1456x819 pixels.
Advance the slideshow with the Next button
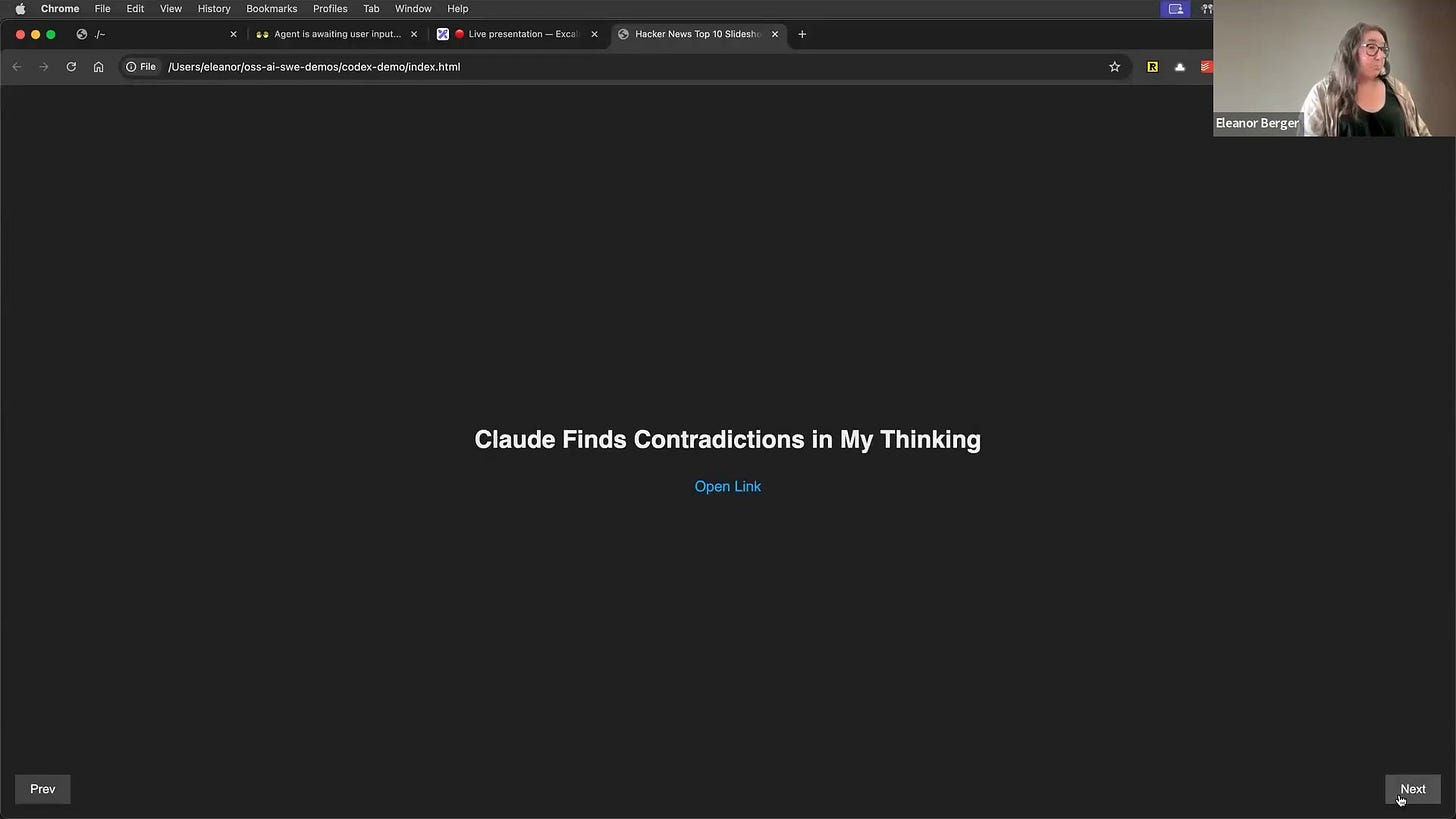pos(1412,788)
